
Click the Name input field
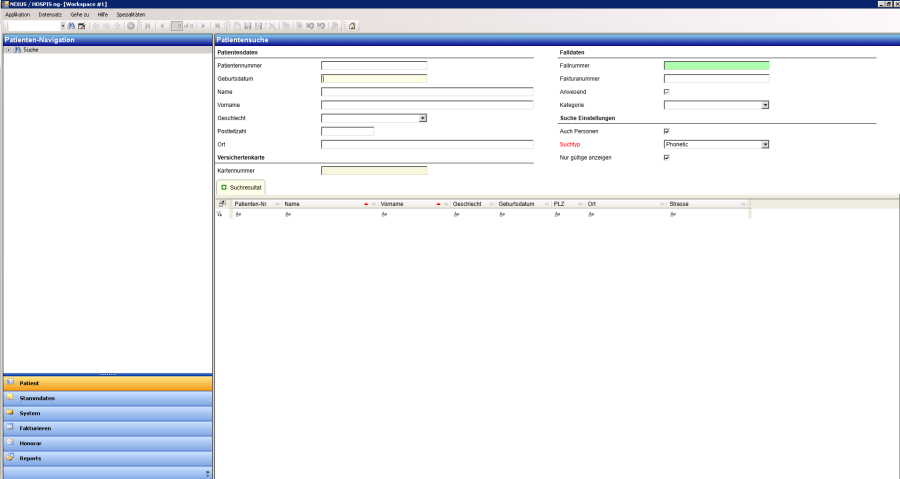(x=427, y=92)
